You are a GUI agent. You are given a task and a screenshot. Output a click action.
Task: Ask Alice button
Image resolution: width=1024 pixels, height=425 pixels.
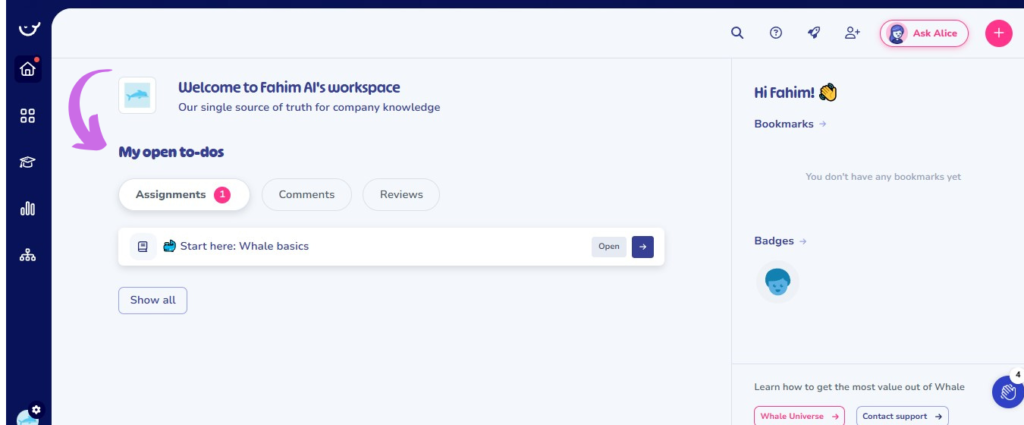click(924, 33)
